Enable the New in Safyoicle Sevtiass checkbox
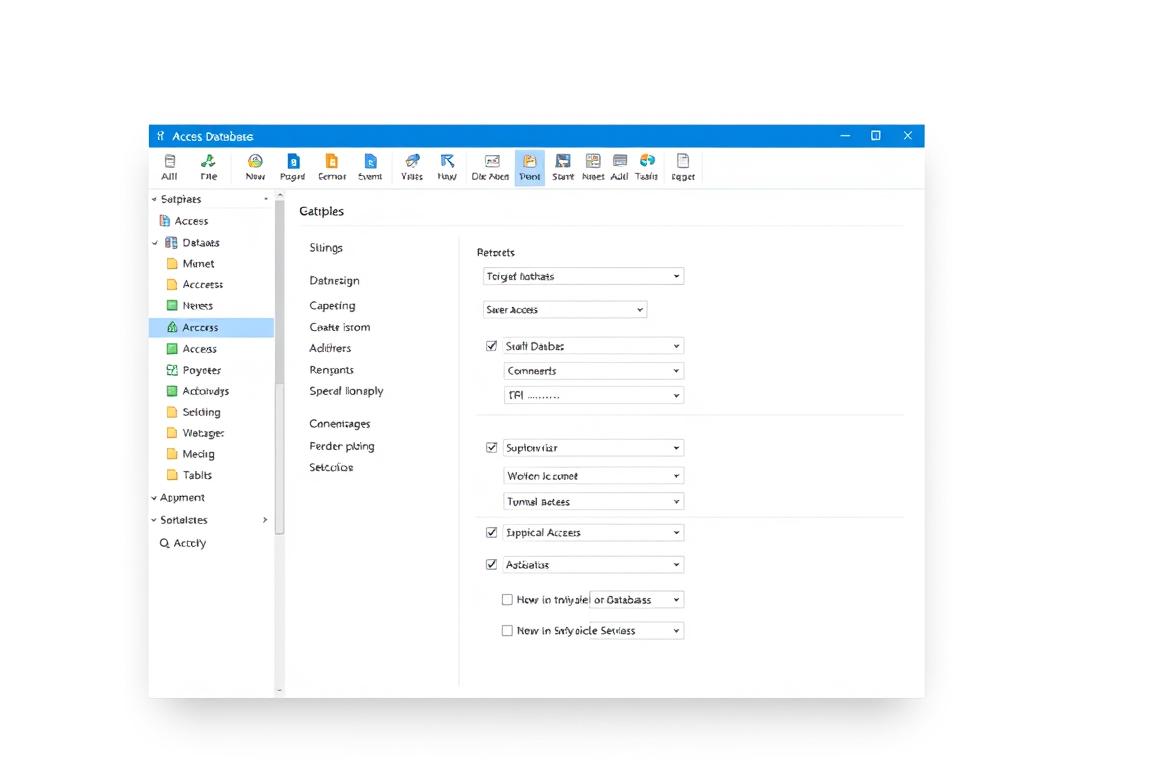Viewport: 1152px width, 768px height. pyautogui.click(x=507, y=631)
